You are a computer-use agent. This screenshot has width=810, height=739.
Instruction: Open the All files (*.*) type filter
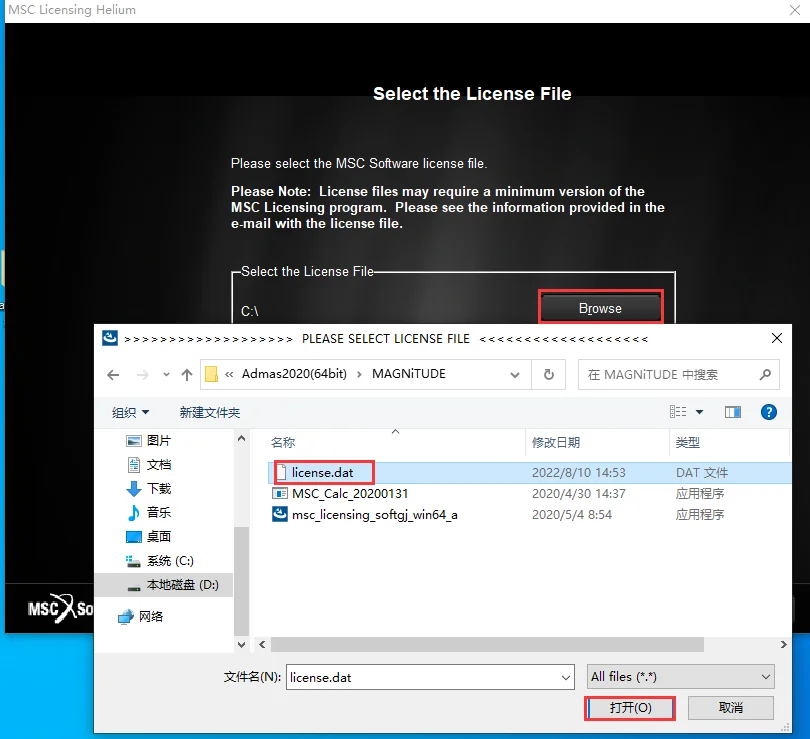click(680, 677)
